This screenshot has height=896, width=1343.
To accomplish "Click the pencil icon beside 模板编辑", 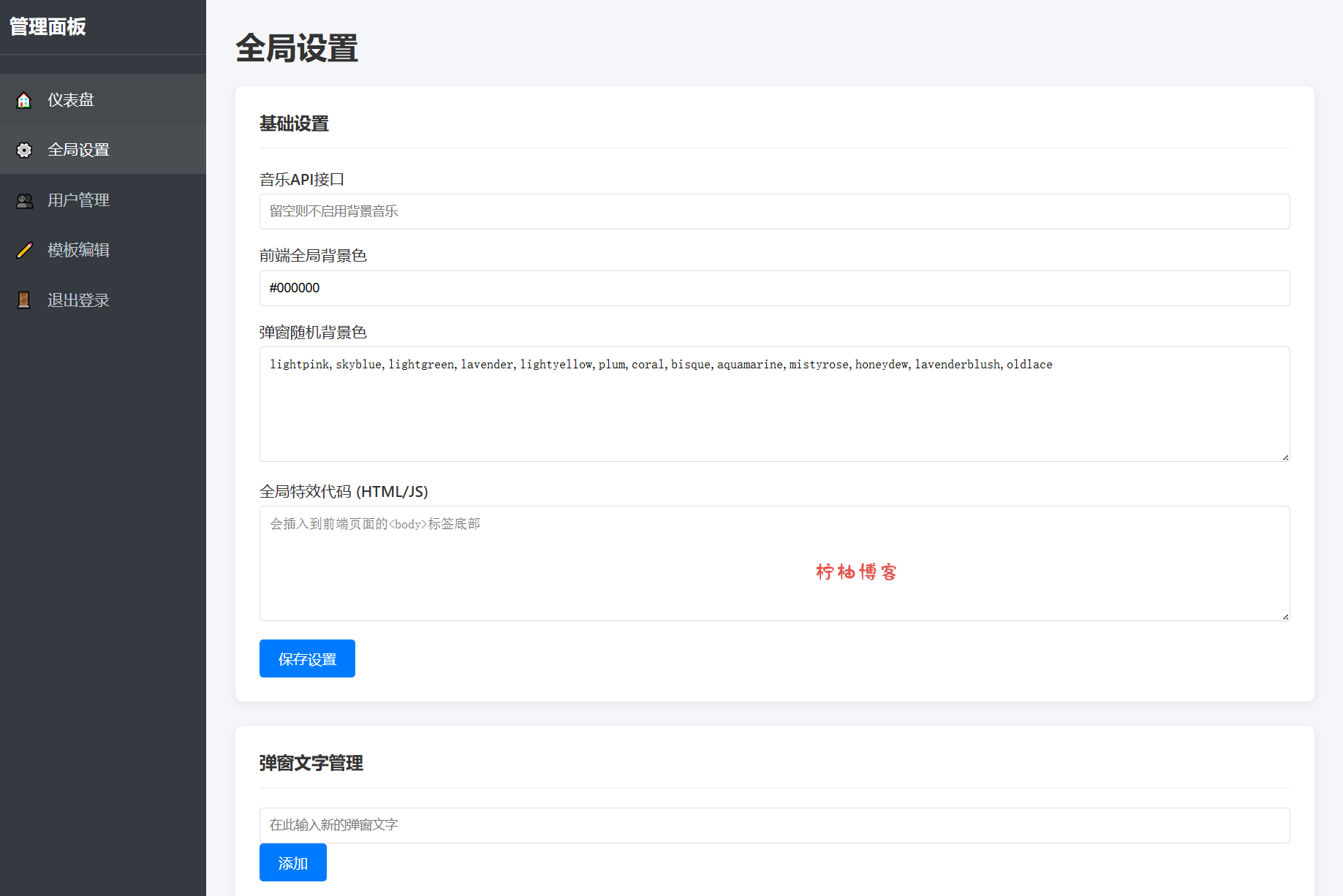I will tap(24, 250).
